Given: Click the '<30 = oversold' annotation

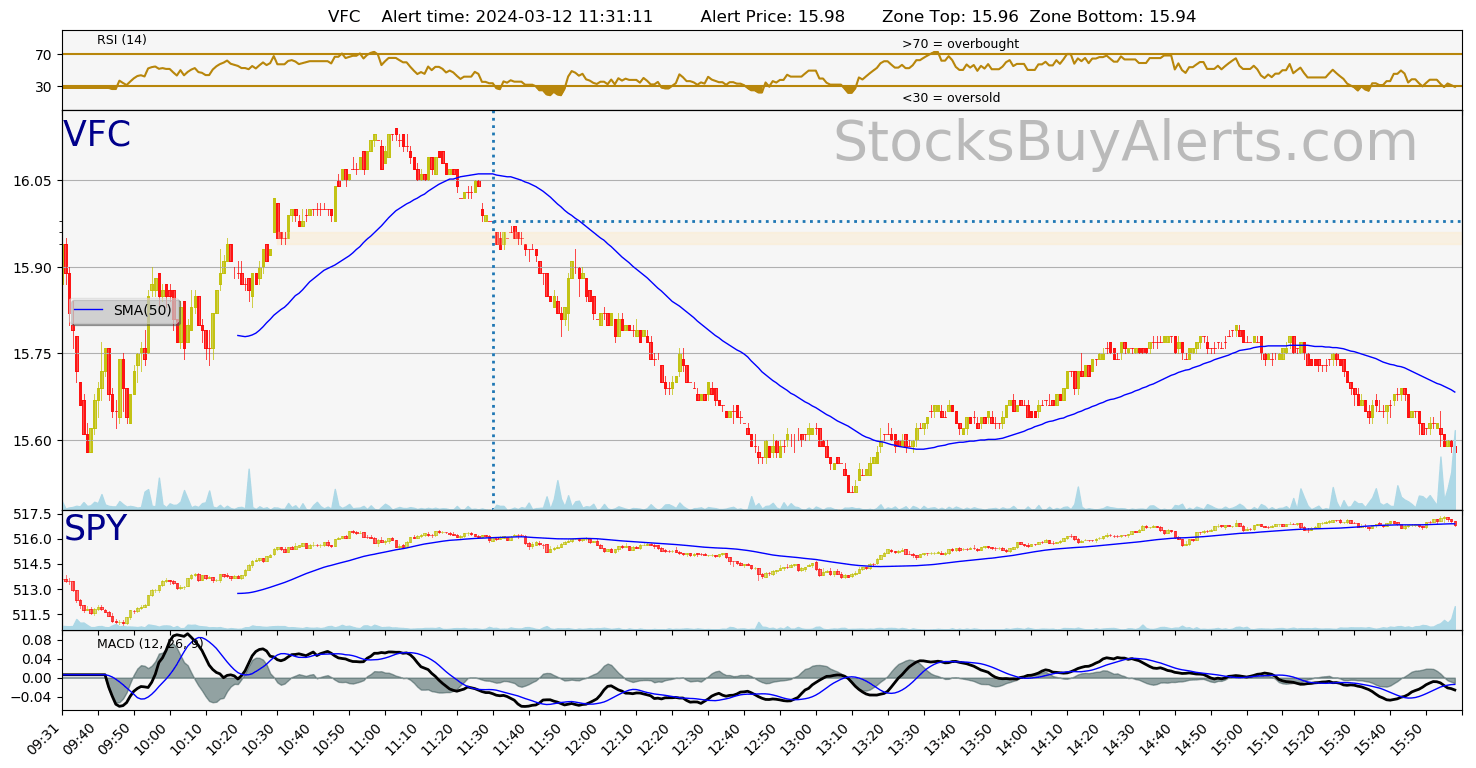Looking at the screenshot, I should (x=951, y=98).
